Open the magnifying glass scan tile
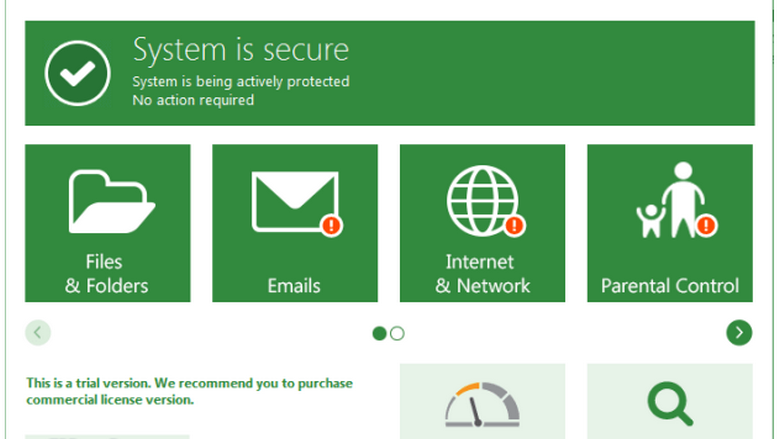The width and height of the screenshot is (780, 439). tap(670, 401)
